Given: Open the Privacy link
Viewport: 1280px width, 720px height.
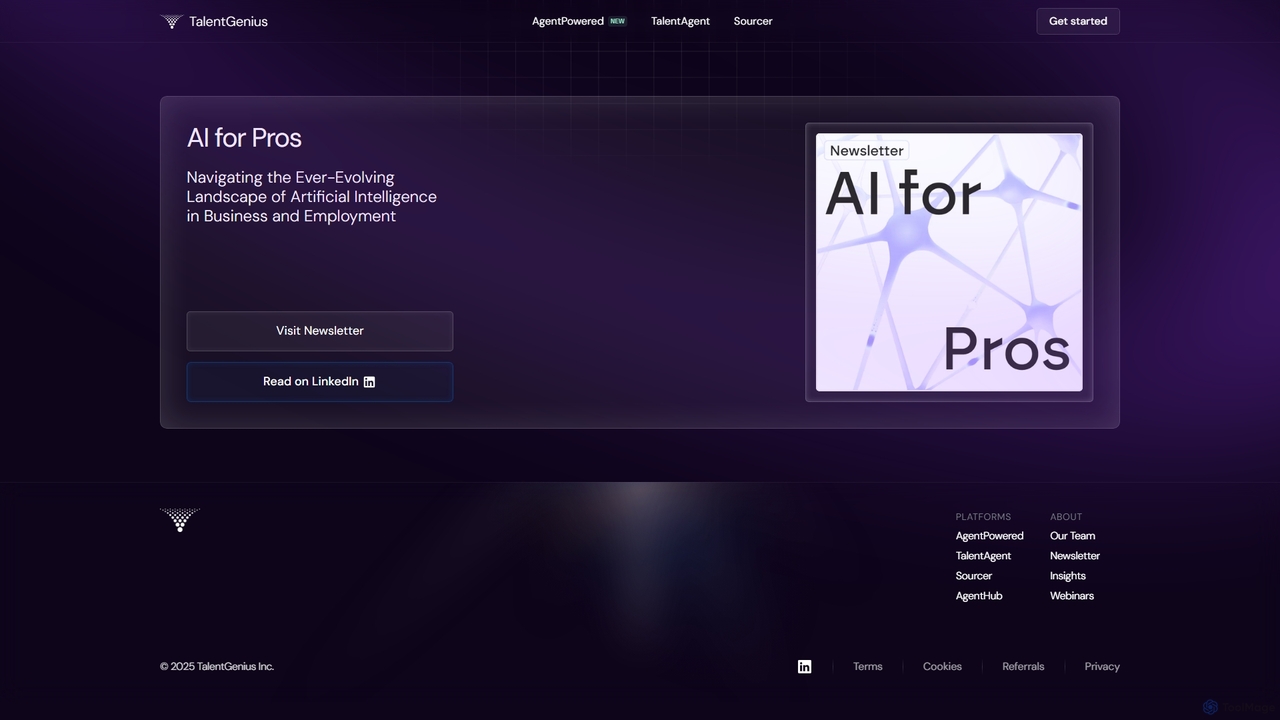Looking at the screenshot, I should (x=1102, y=667).
